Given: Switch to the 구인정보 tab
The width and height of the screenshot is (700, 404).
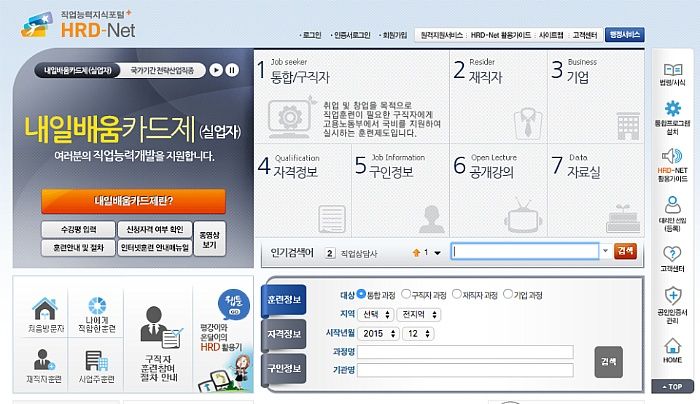Looking at the screenshot, I should click(283, 368).
